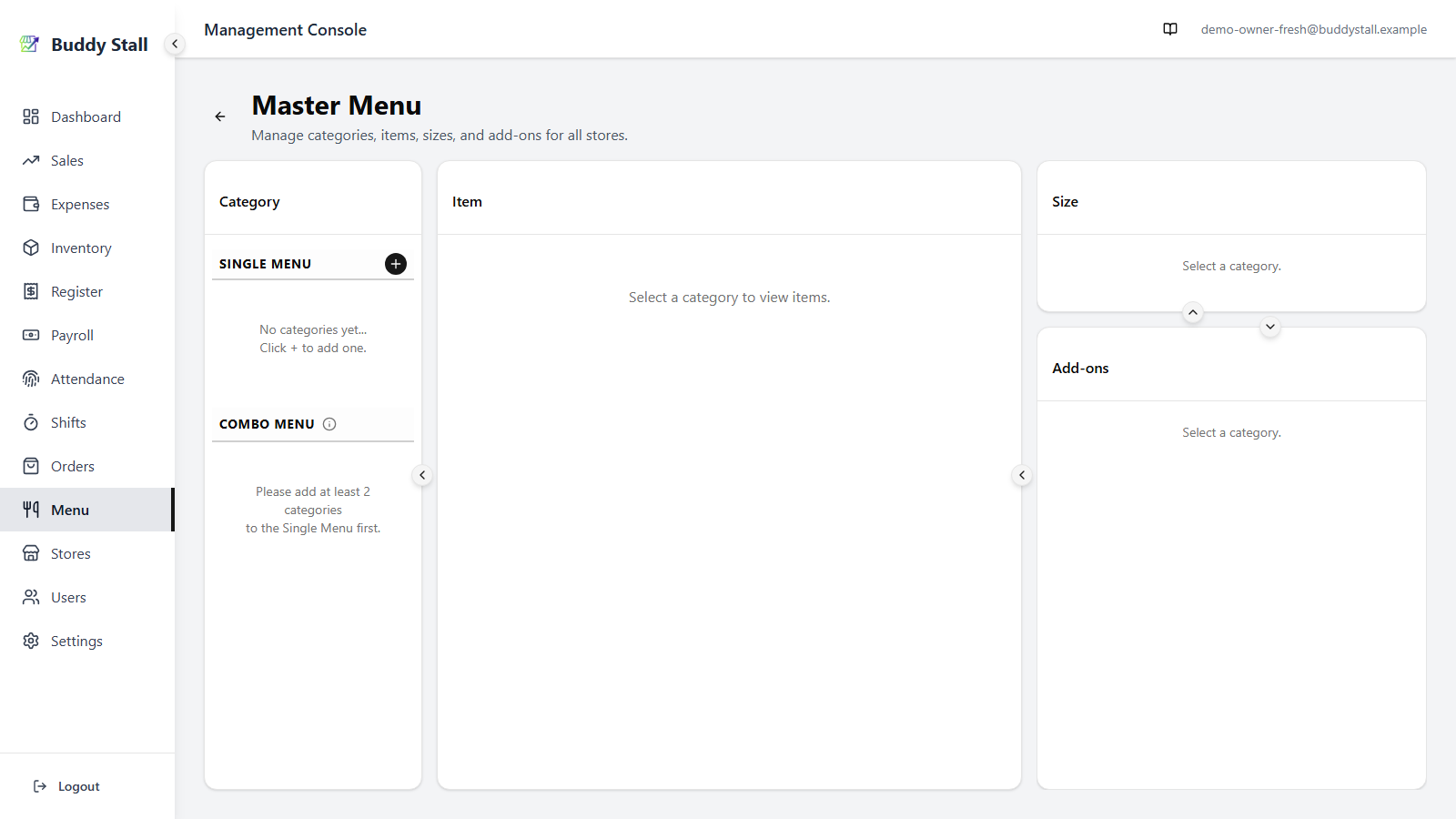
Task: Open the Users page
Action: (x=87, y=597)
